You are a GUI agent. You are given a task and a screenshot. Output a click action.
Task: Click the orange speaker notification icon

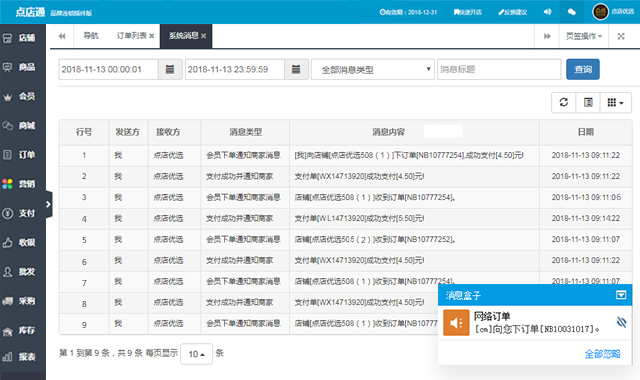456,323
